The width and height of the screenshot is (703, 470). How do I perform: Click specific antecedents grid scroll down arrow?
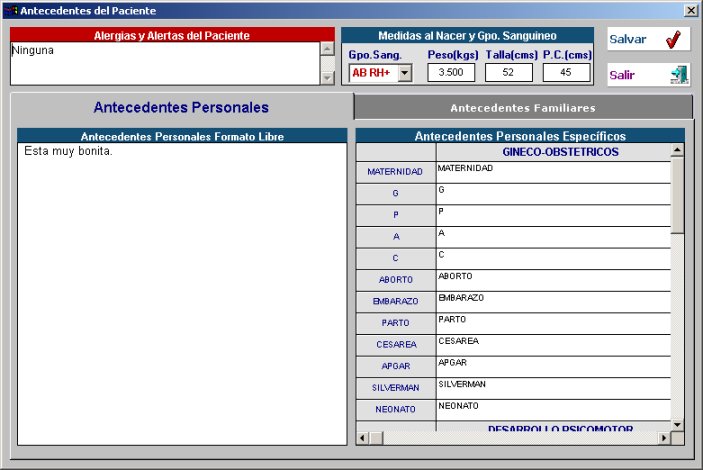click(677, 425)
